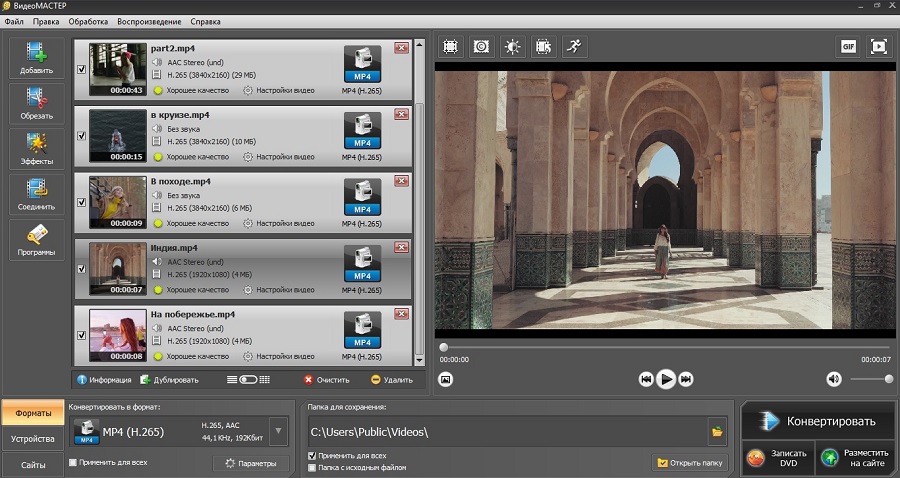Switch to the Устройства tab
Image resolution: width=900 pixels, height=478 pixels.
[x=33, y=438]
